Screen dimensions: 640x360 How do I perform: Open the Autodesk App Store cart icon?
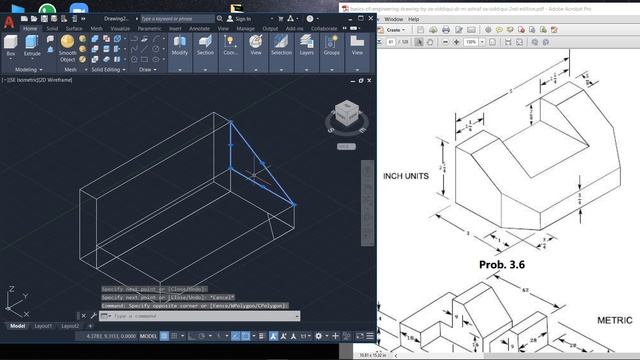(x=280, y=19)
